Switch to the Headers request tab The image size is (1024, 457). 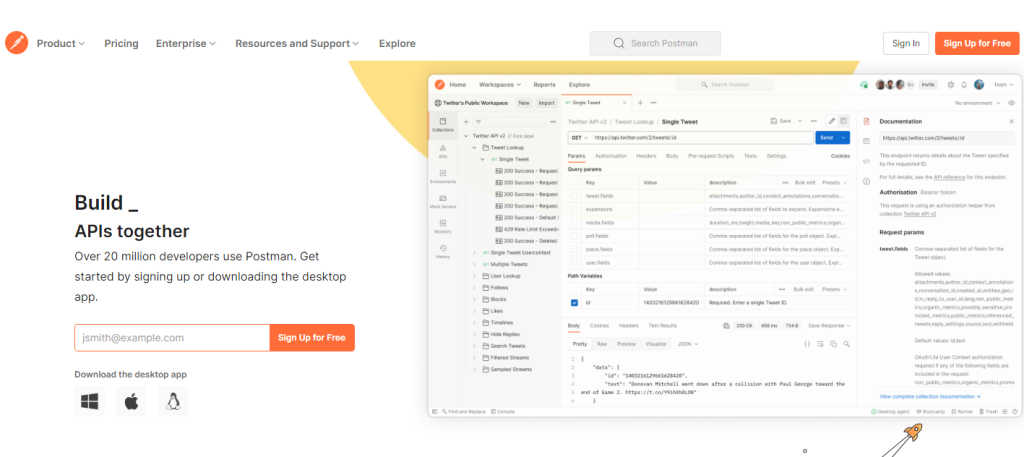pos(646,156)
